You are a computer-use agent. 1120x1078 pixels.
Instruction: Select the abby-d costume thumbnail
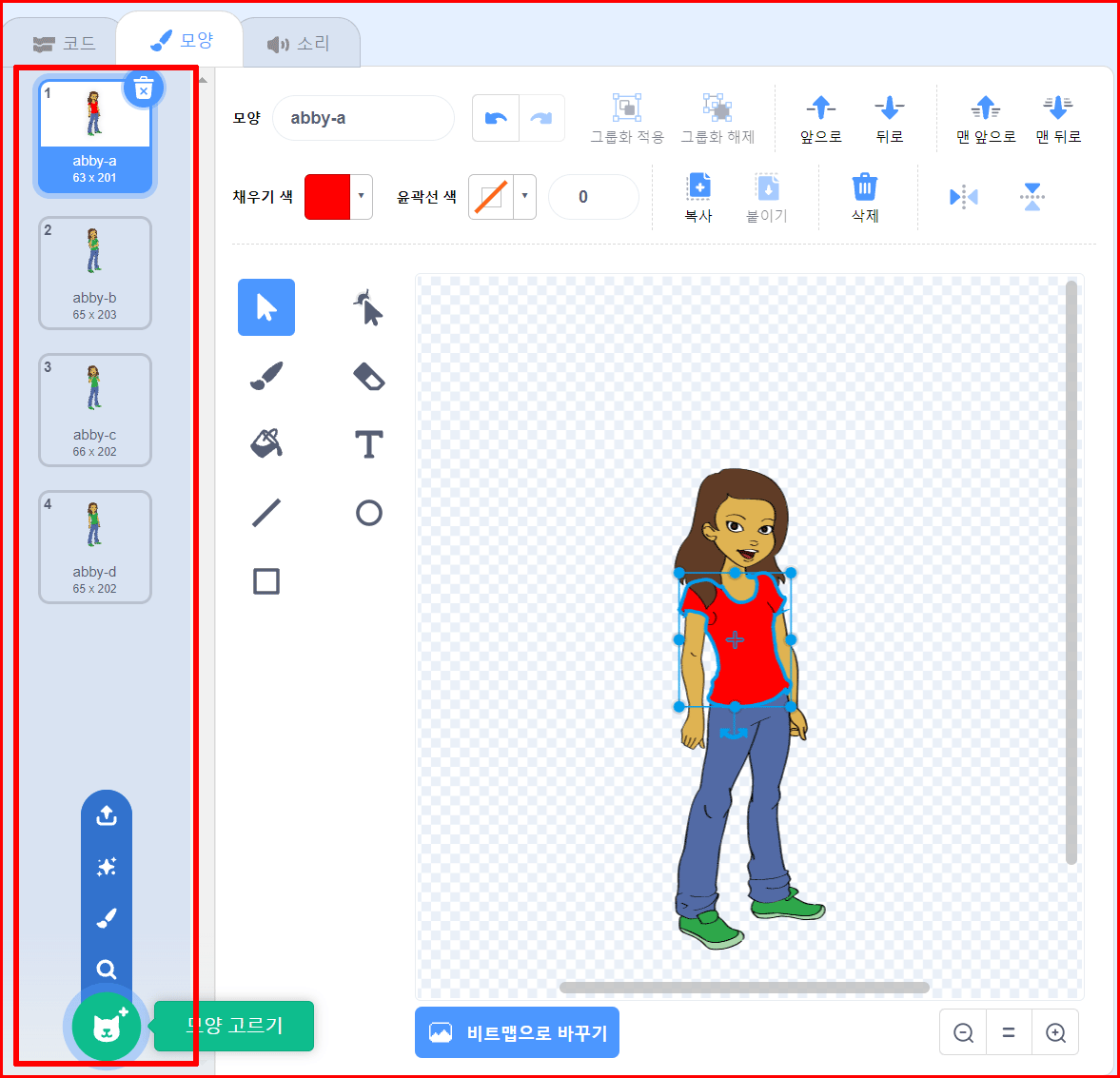click(x=95, y=547)
